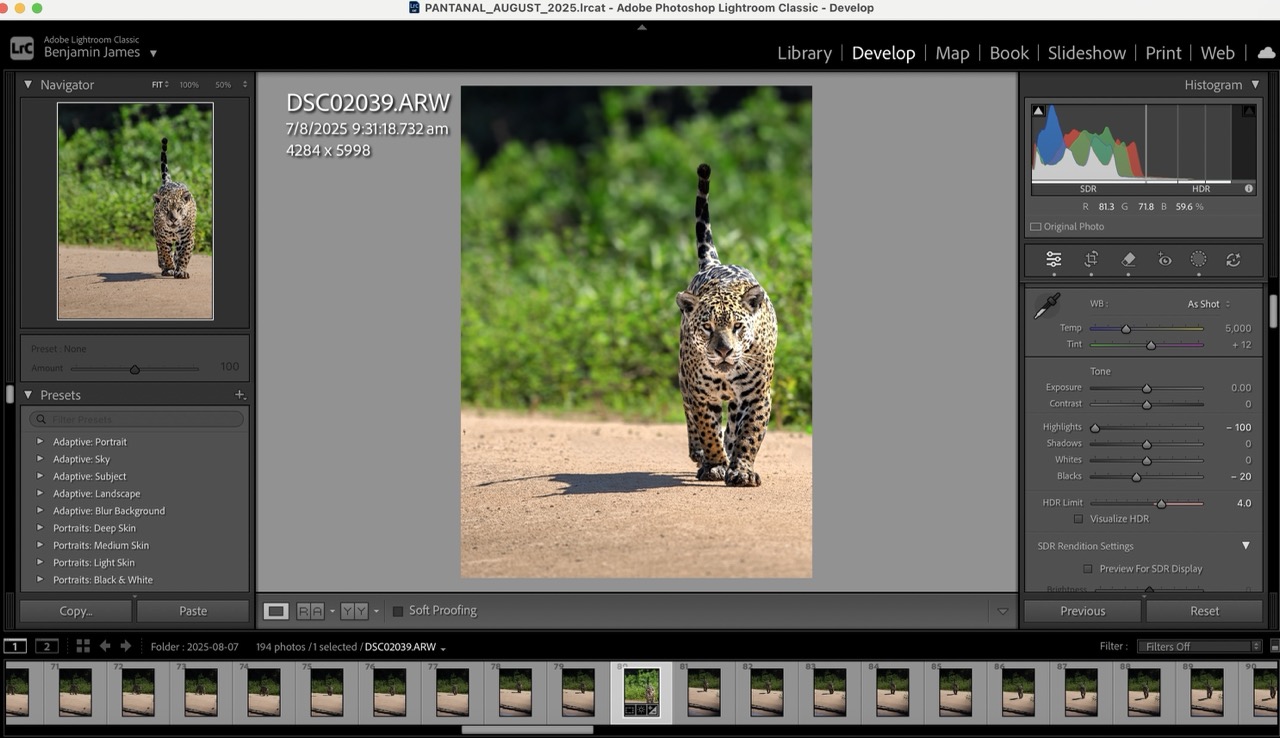
Task: Tick Preview For SDR Display
Action: 1088,569
